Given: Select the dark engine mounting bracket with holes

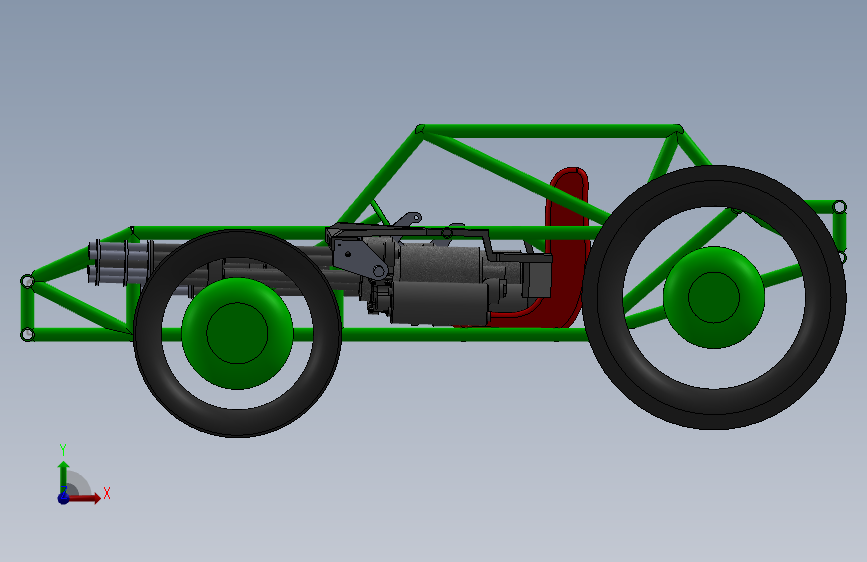Looking at the screenshot, I should 359,256.
